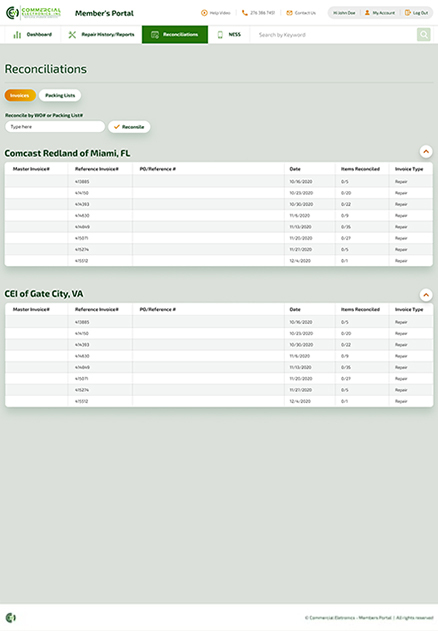Click the Log Out icon
Viewport: 438px width, 631px height.
pyautogui.click(x=407, y=13)
